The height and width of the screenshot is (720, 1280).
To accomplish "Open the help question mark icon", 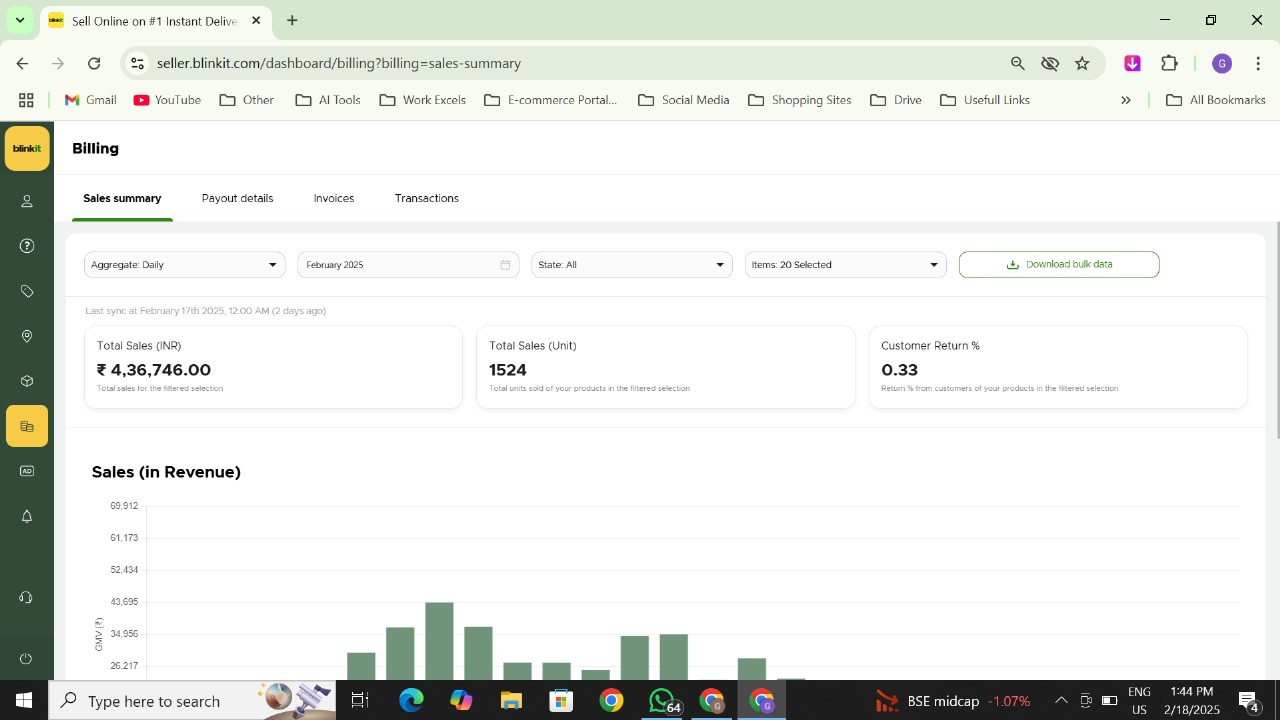I will (27, 247).
